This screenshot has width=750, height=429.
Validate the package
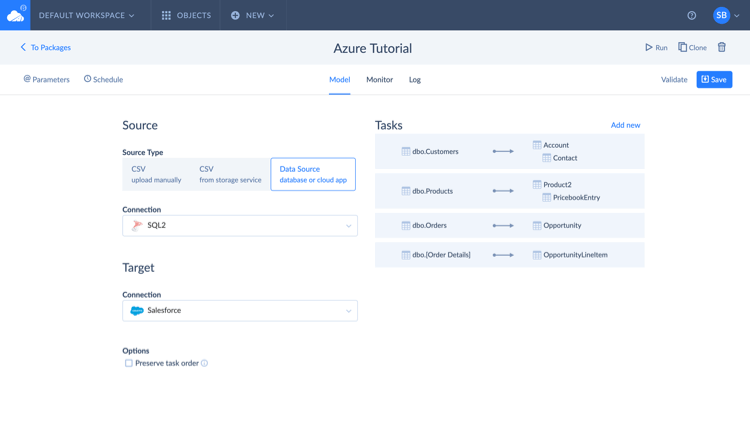point(674,79)
